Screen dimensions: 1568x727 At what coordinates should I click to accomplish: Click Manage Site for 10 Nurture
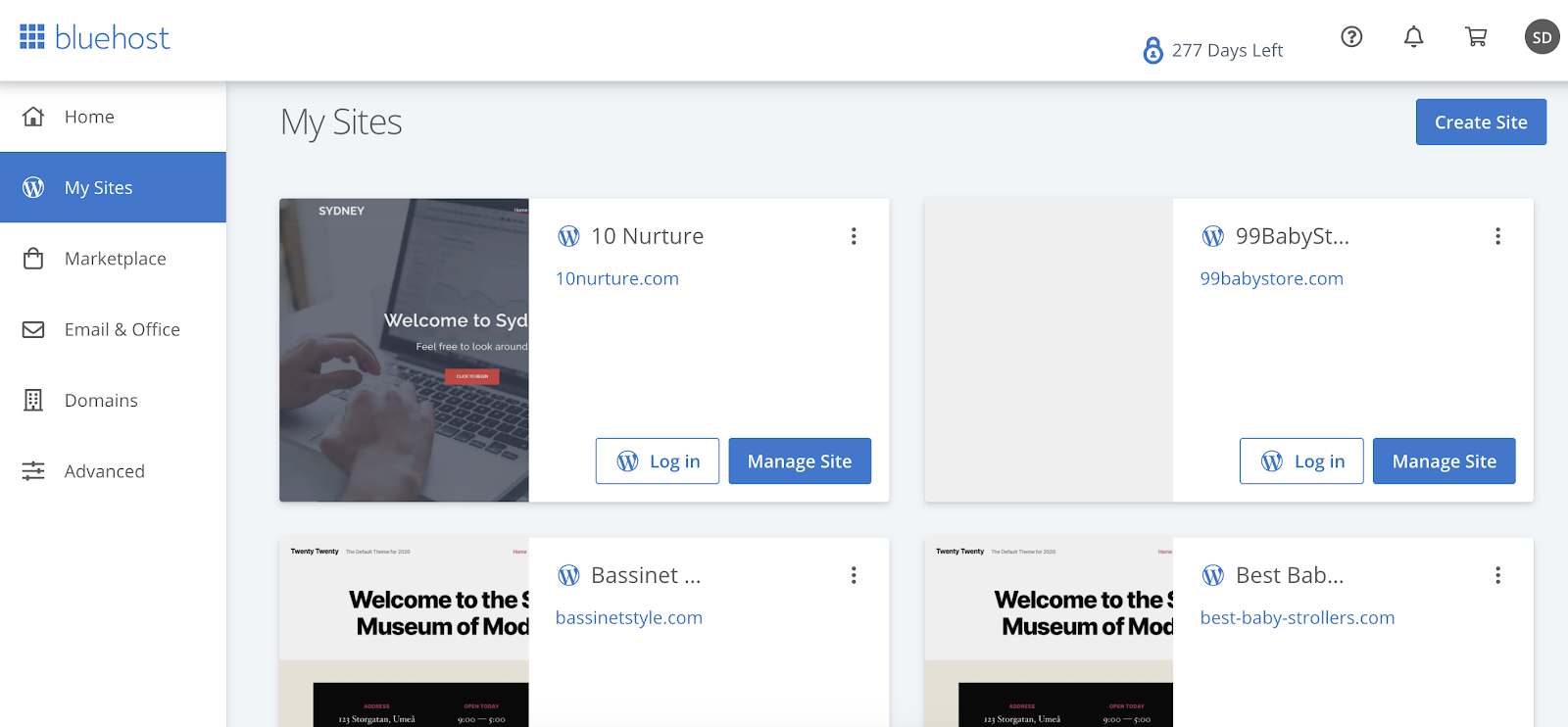point(800,460)
